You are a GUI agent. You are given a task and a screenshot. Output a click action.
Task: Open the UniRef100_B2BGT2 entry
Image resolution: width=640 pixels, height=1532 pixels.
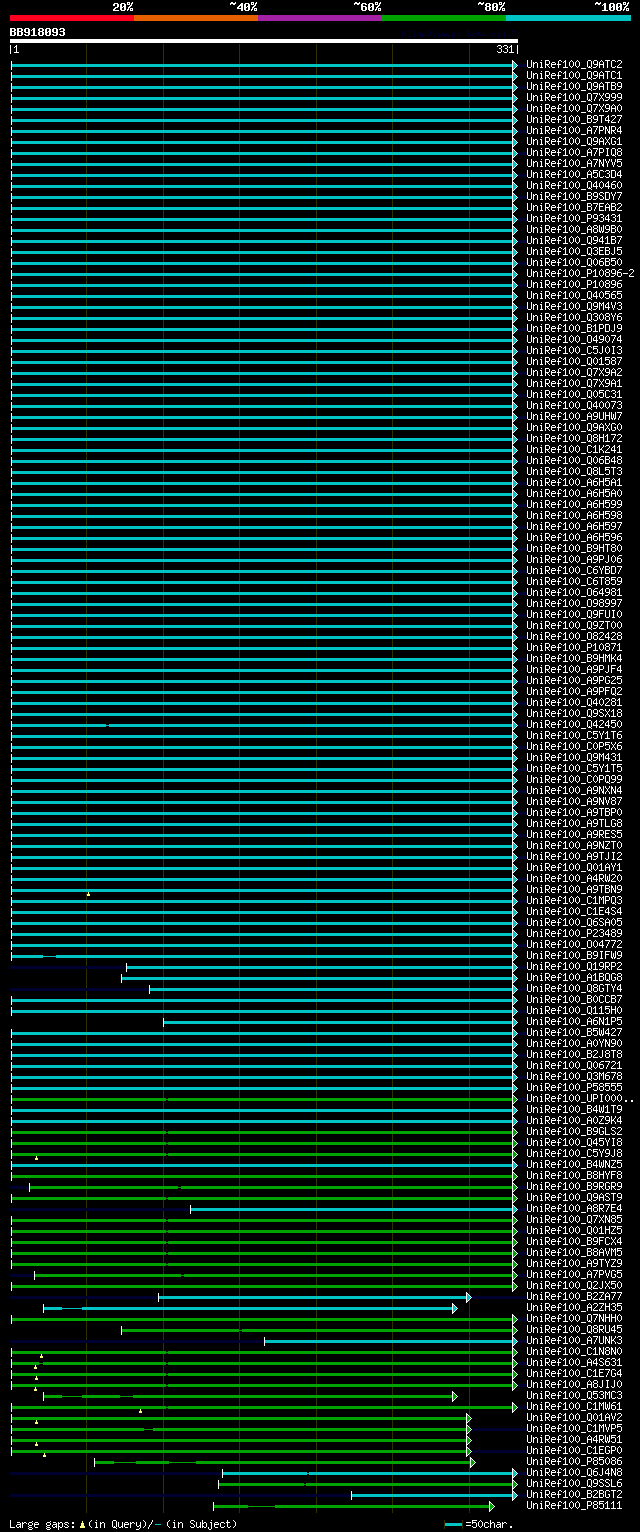point(574,1495)
